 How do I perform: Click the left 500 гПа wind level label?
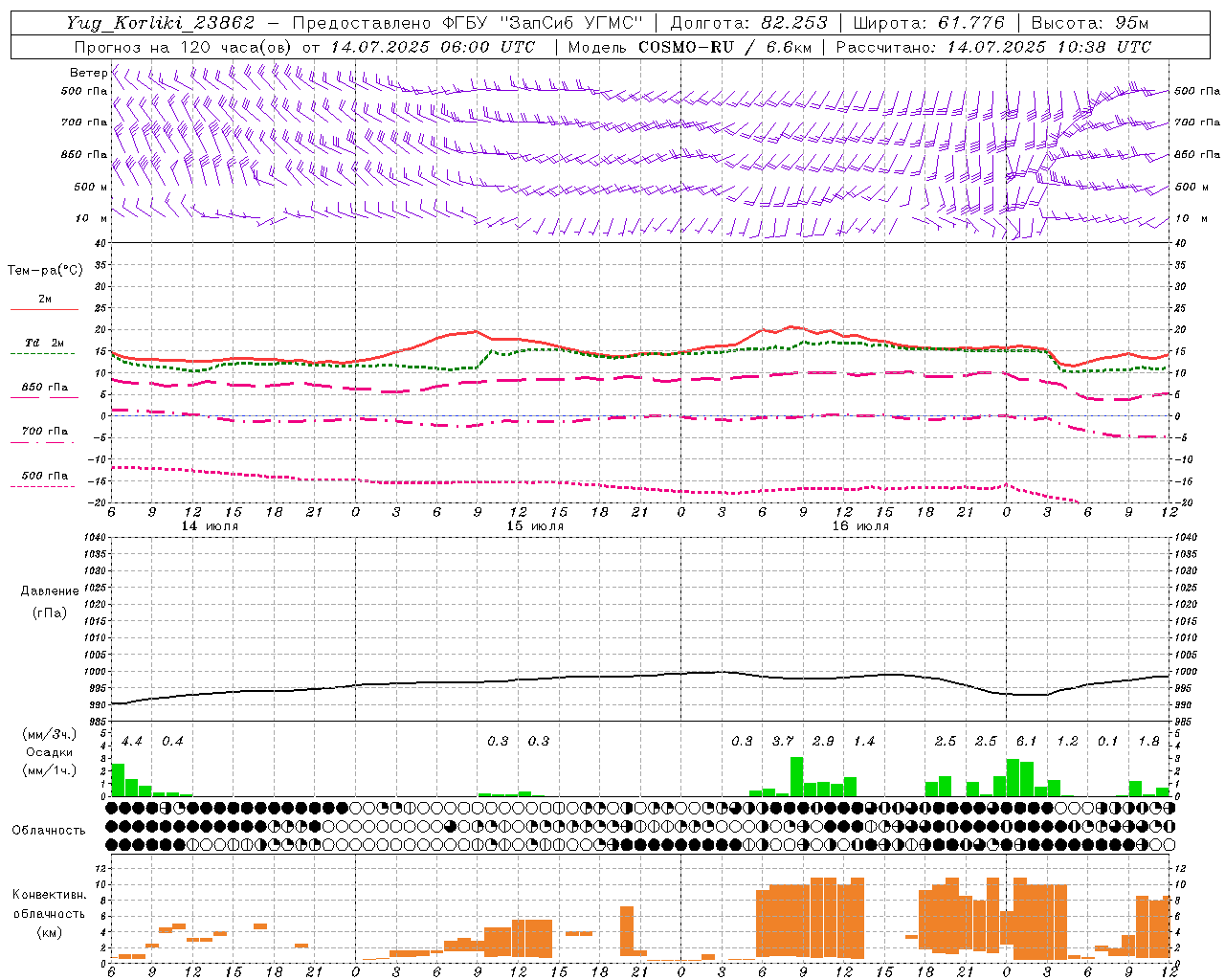(84, 91)
